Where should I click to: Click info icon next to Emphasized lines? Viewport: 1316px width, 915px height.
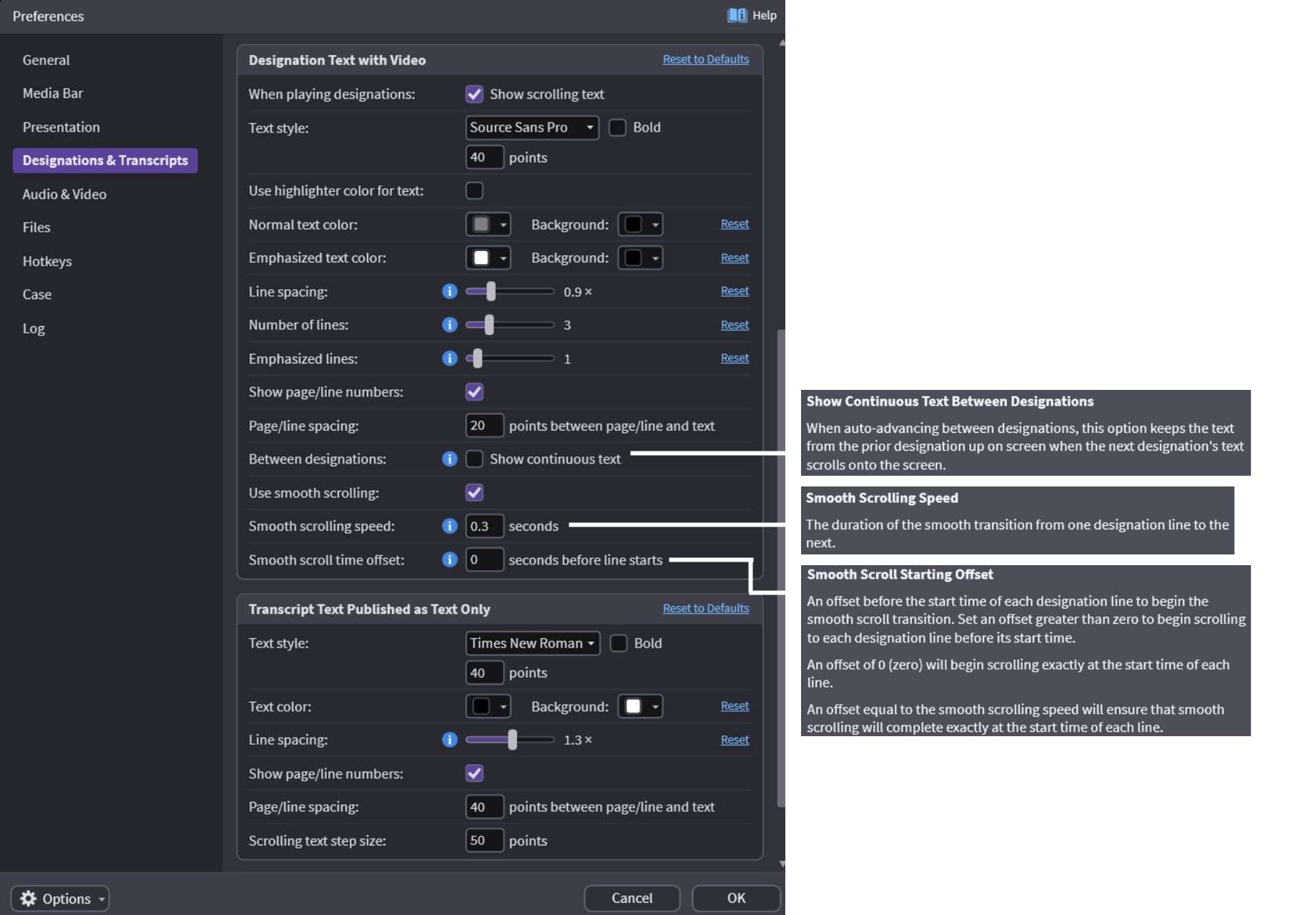point(449,358)
